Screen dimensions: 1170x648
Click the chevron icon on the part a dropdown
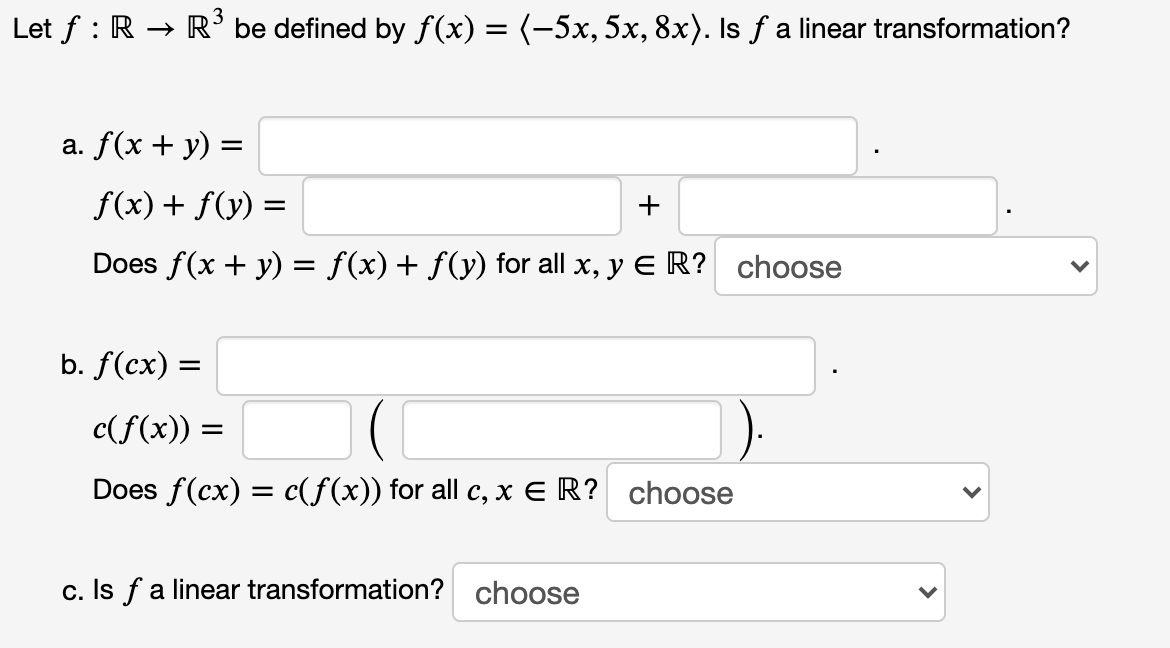point(1079,266)
